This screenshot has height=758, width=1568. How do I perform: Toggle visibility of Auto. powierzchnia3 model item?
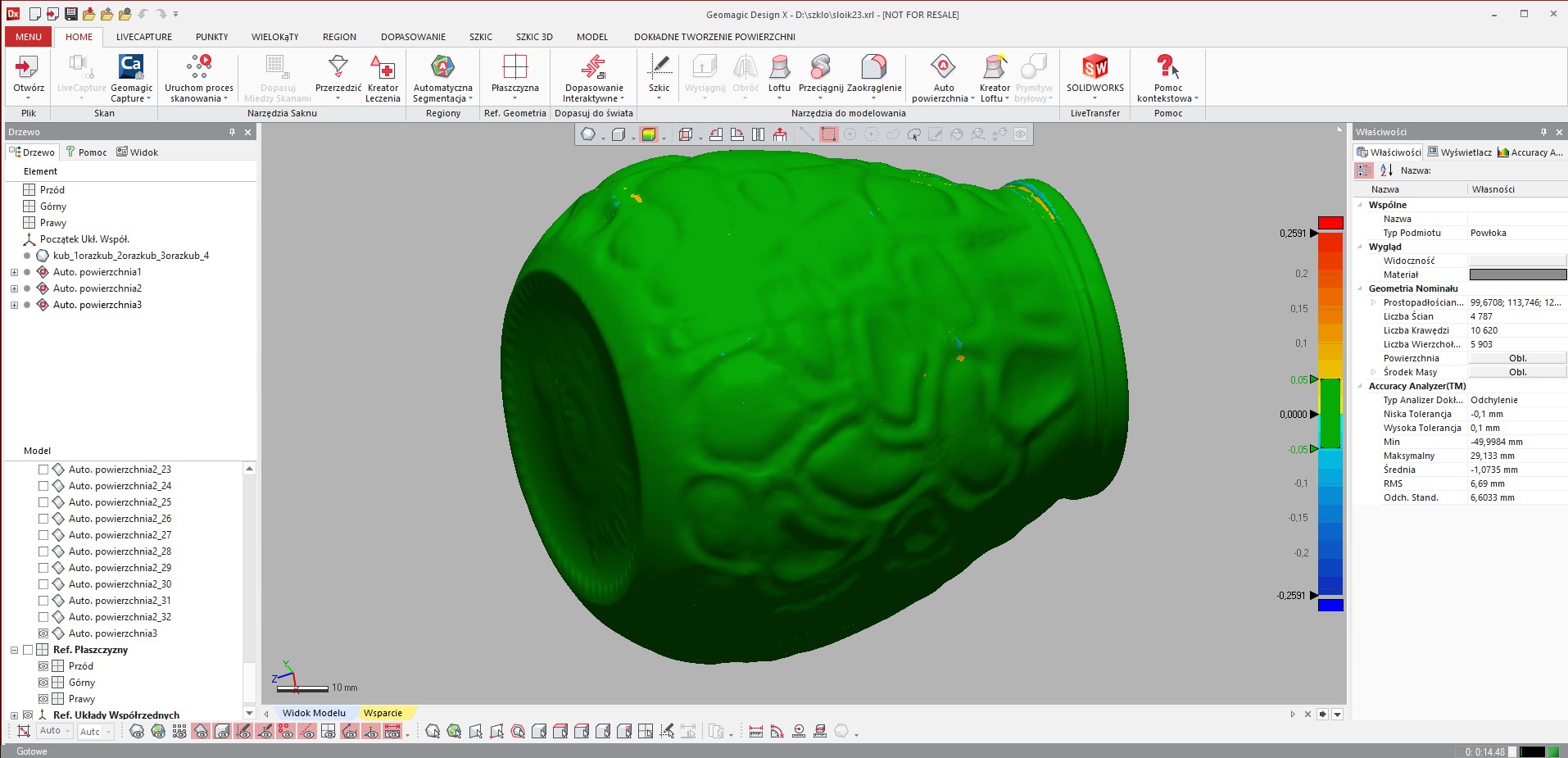click(43, 633)
